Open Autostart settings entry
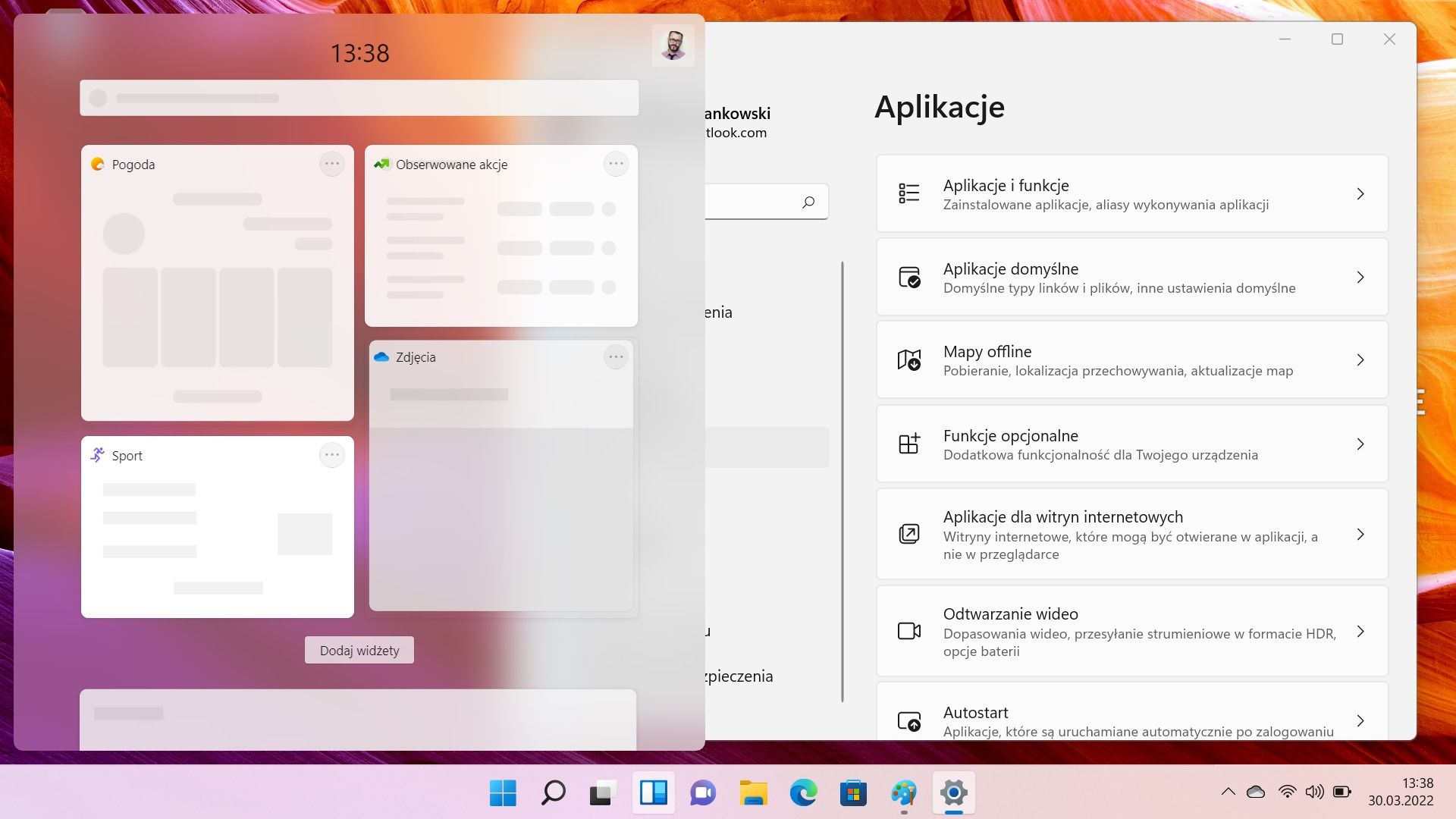The width and height of the screenshot is (1456, 819). (1132, 711)
